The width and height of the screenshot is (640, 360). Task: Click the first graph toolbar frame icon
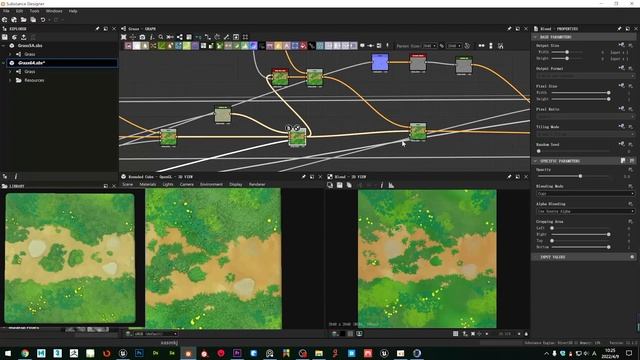point(123,37)
